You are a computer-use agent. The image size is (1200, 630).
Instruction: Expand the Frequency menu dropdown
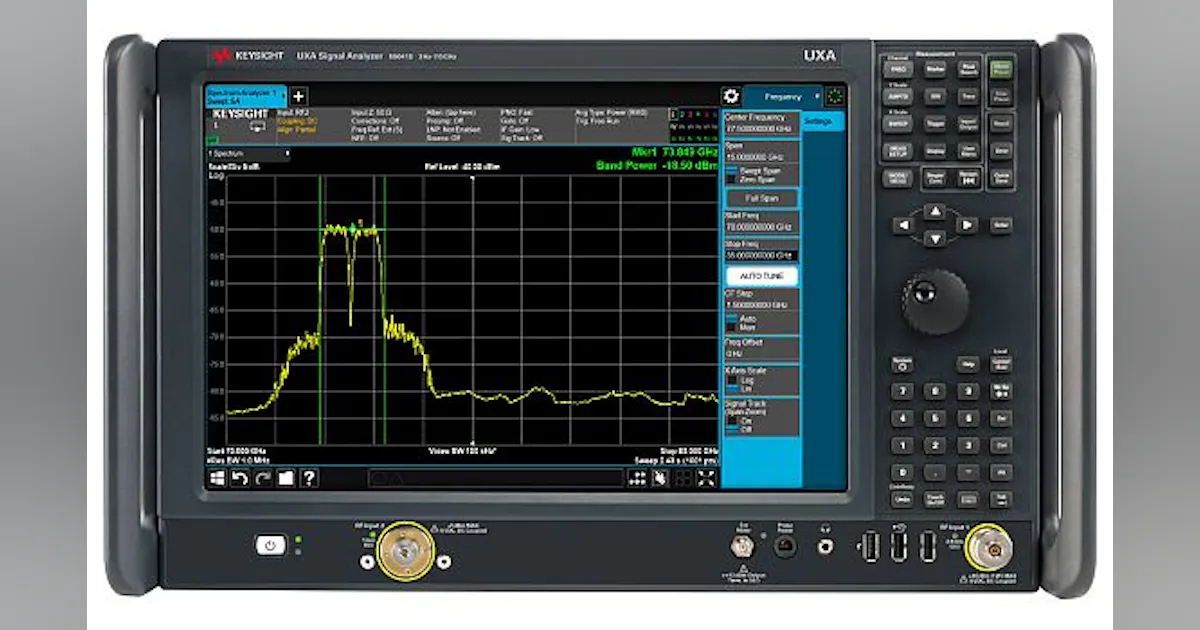pos(783,96)
